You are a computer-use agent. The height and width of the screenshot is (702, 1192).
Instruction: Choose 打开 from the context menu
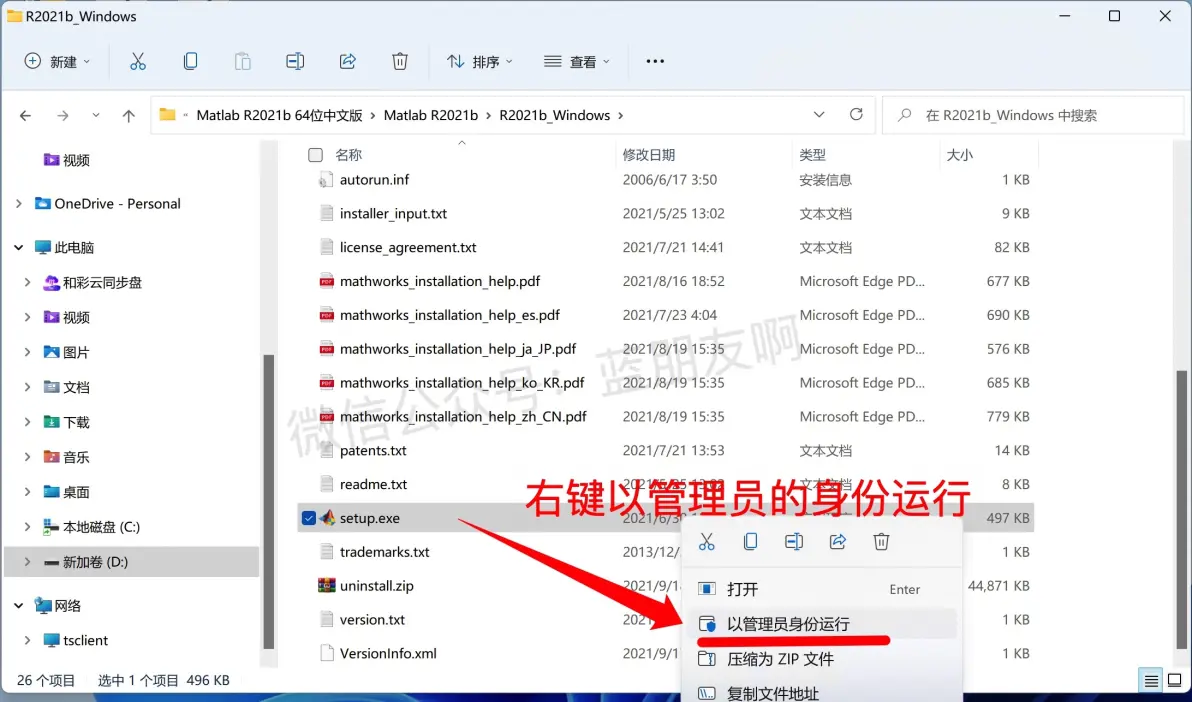(822, 589)
